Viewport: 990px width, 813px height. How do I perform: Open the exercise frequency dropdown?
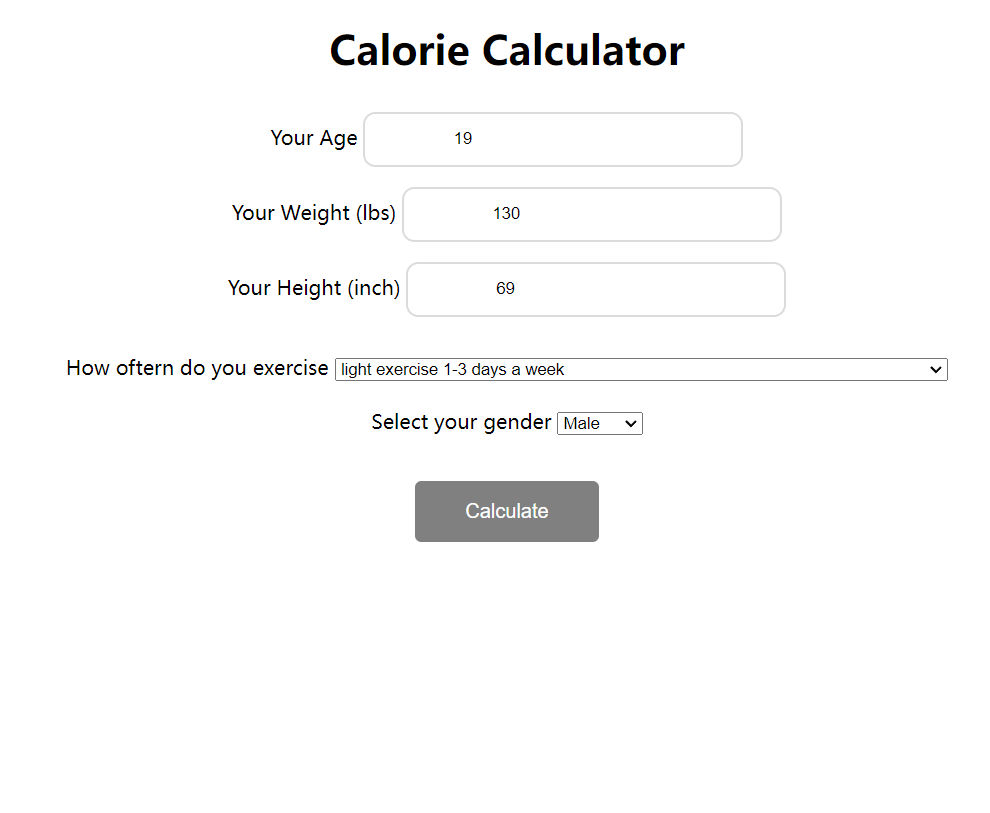[640, 369]
